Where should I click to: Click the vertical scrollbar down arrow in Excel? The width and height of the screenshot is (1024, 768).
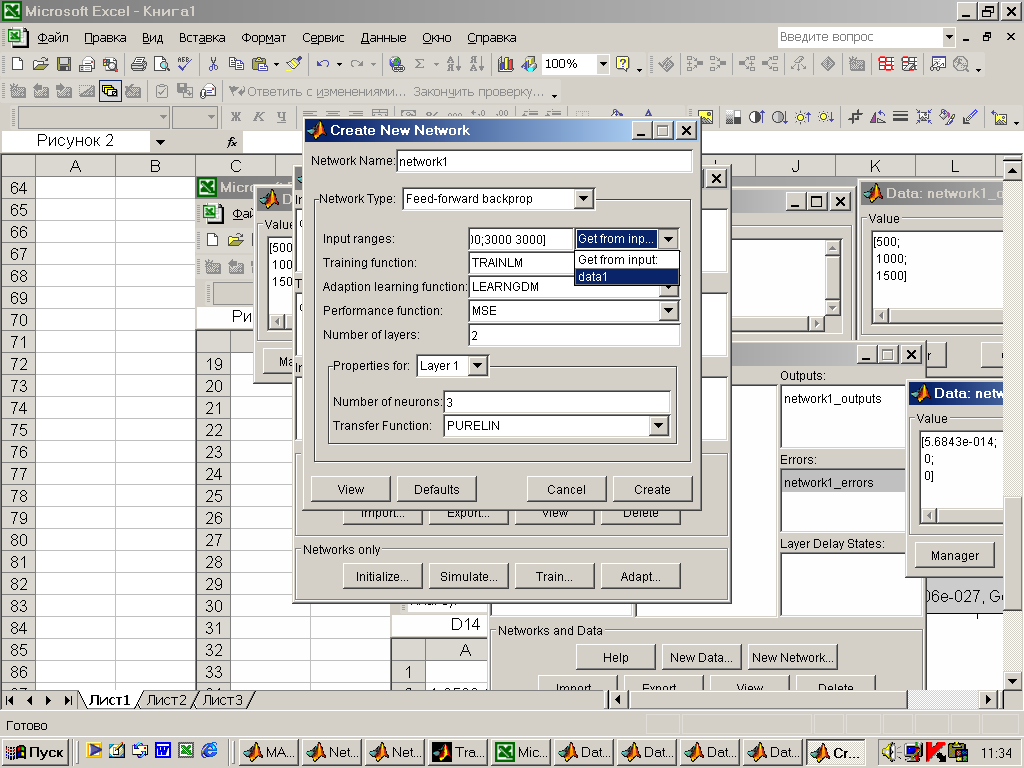tap(1012, 680)
